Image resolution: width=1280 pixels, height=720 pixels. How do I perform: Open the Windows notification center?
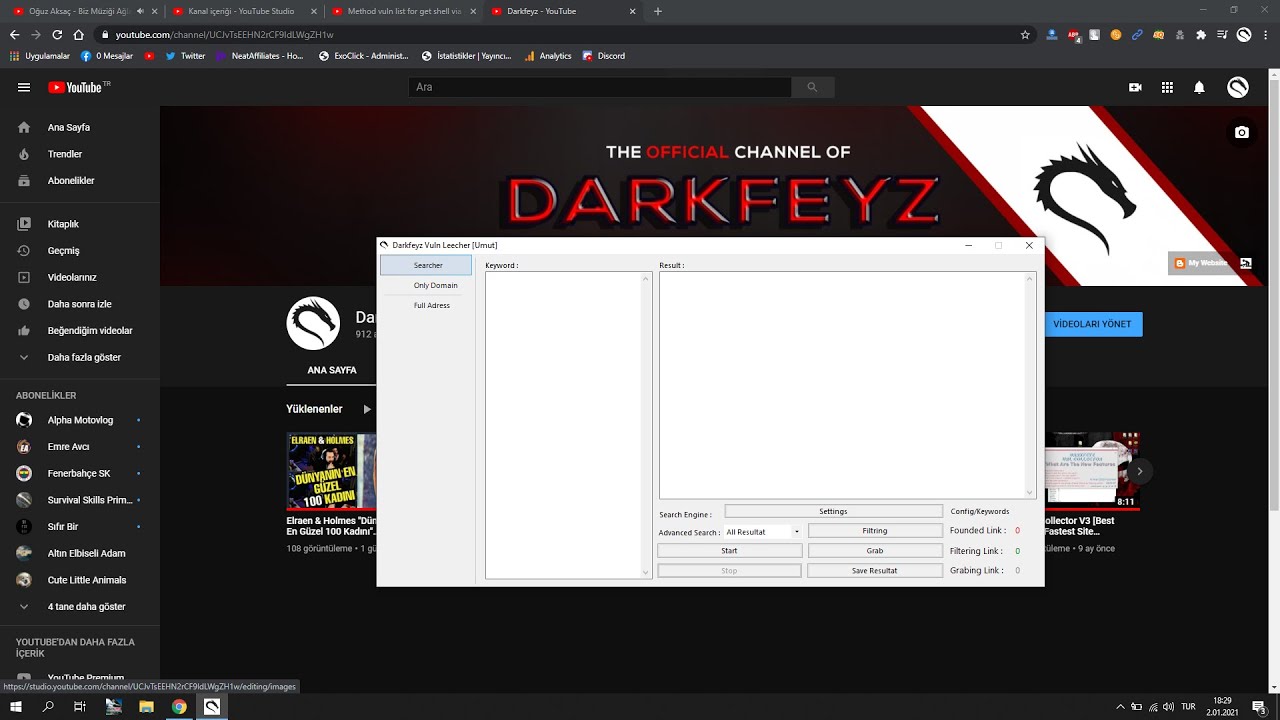1259,706
